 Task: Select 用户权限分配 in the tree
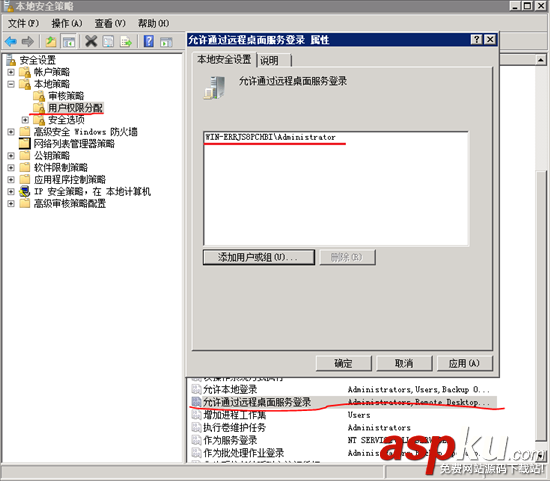75,108
